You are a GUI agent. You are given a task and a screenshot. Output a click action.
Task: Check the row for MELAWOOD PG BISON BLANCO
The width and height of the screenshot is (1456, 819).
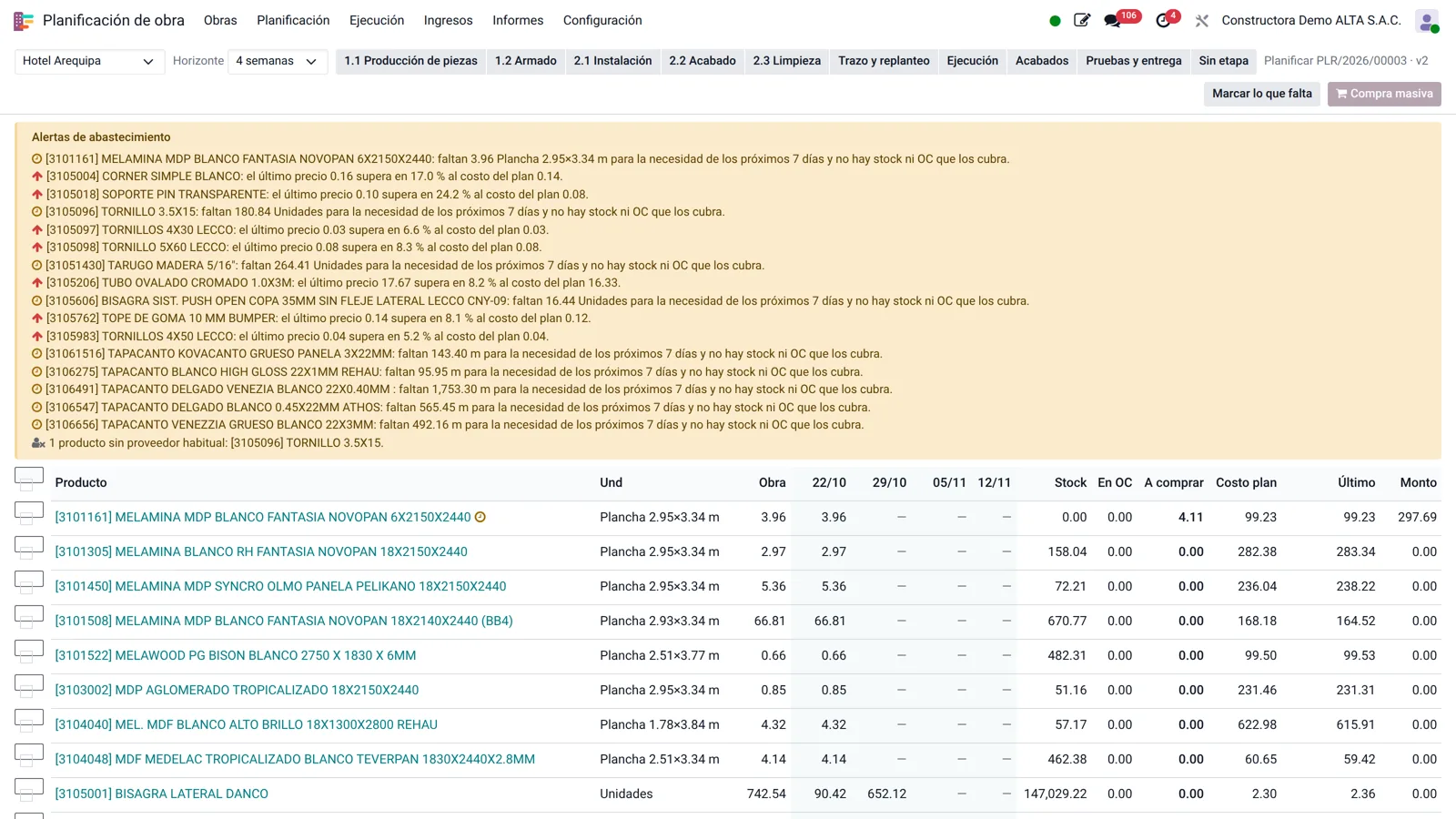[29, 650]
